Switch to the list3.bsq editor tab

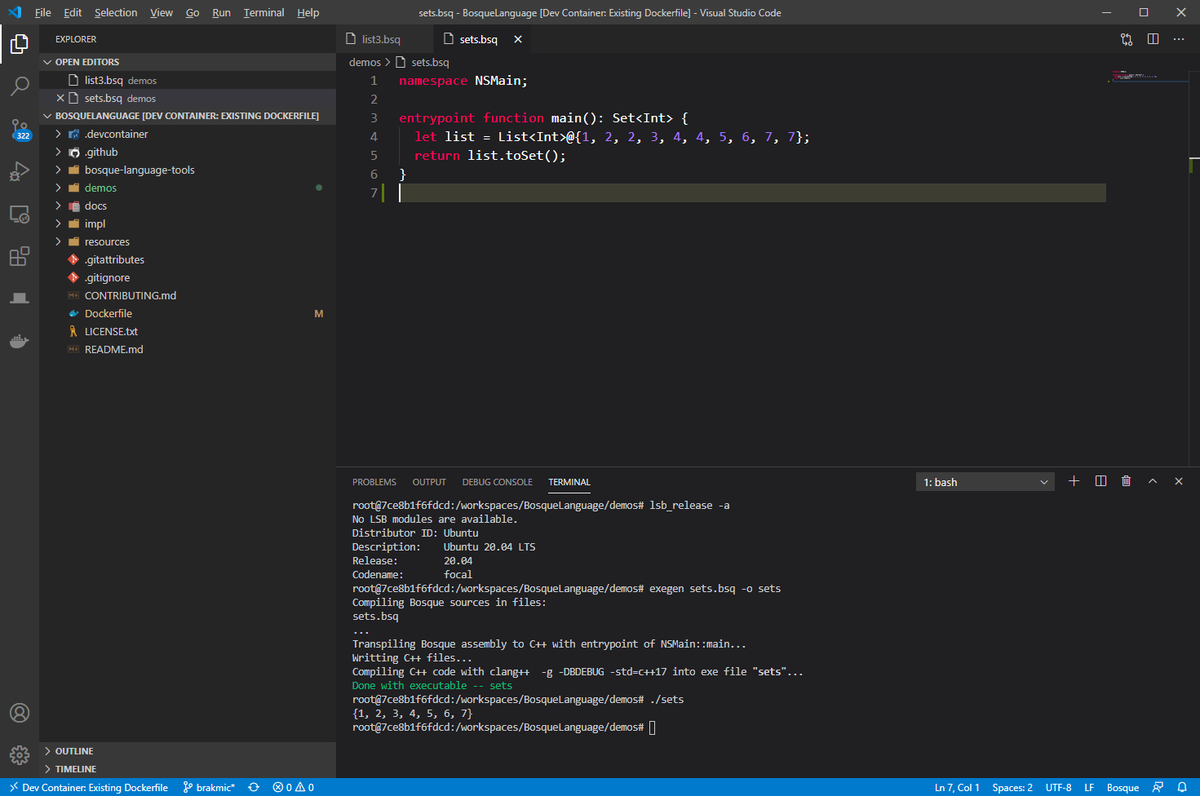pos(385,40)
